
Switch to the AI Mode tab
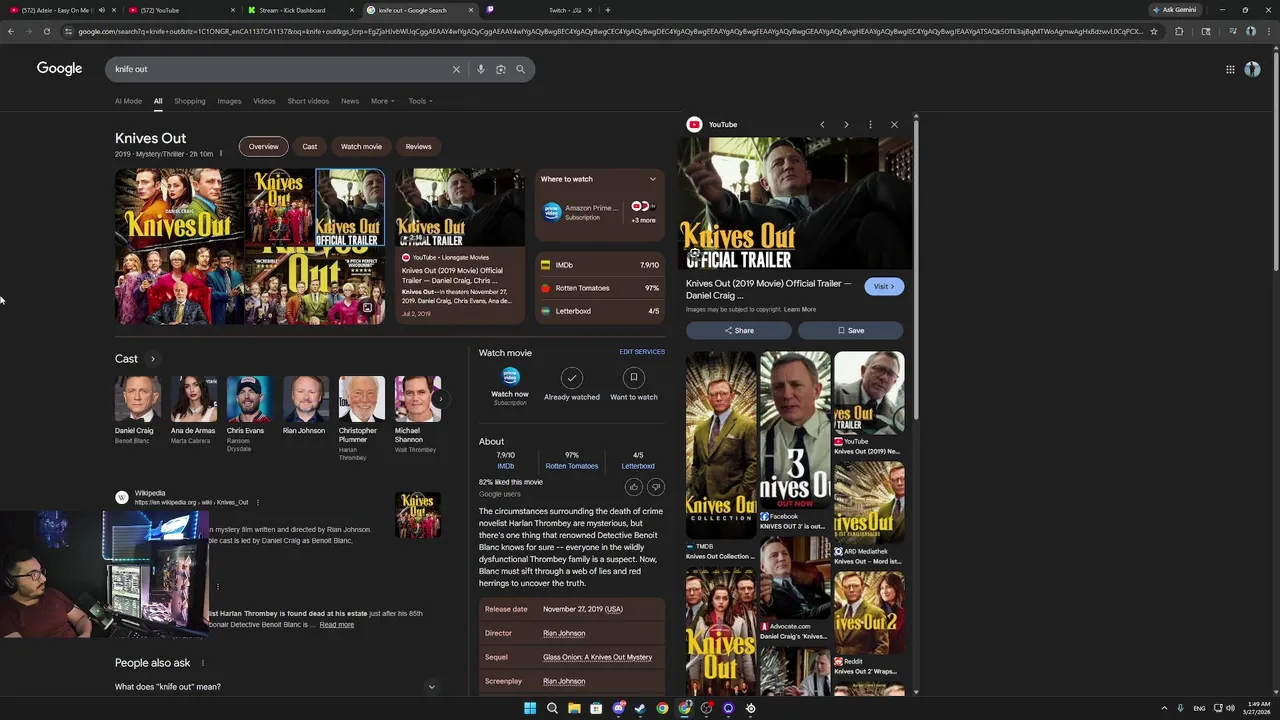pos(128,101)
